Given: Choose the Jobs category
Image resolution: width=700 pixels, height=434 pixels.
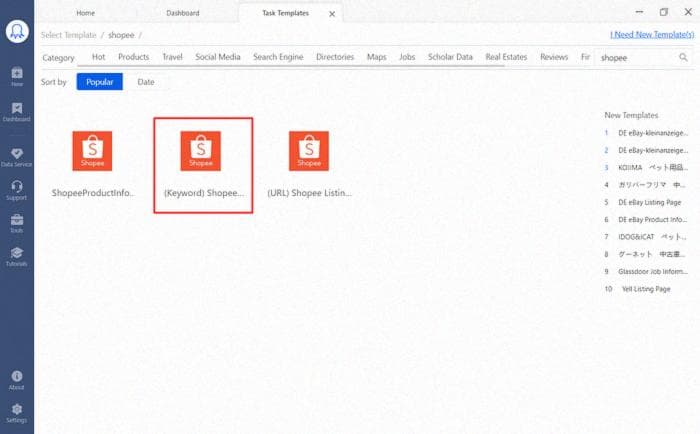Looking at the screenshot, I should coord(407,57).
